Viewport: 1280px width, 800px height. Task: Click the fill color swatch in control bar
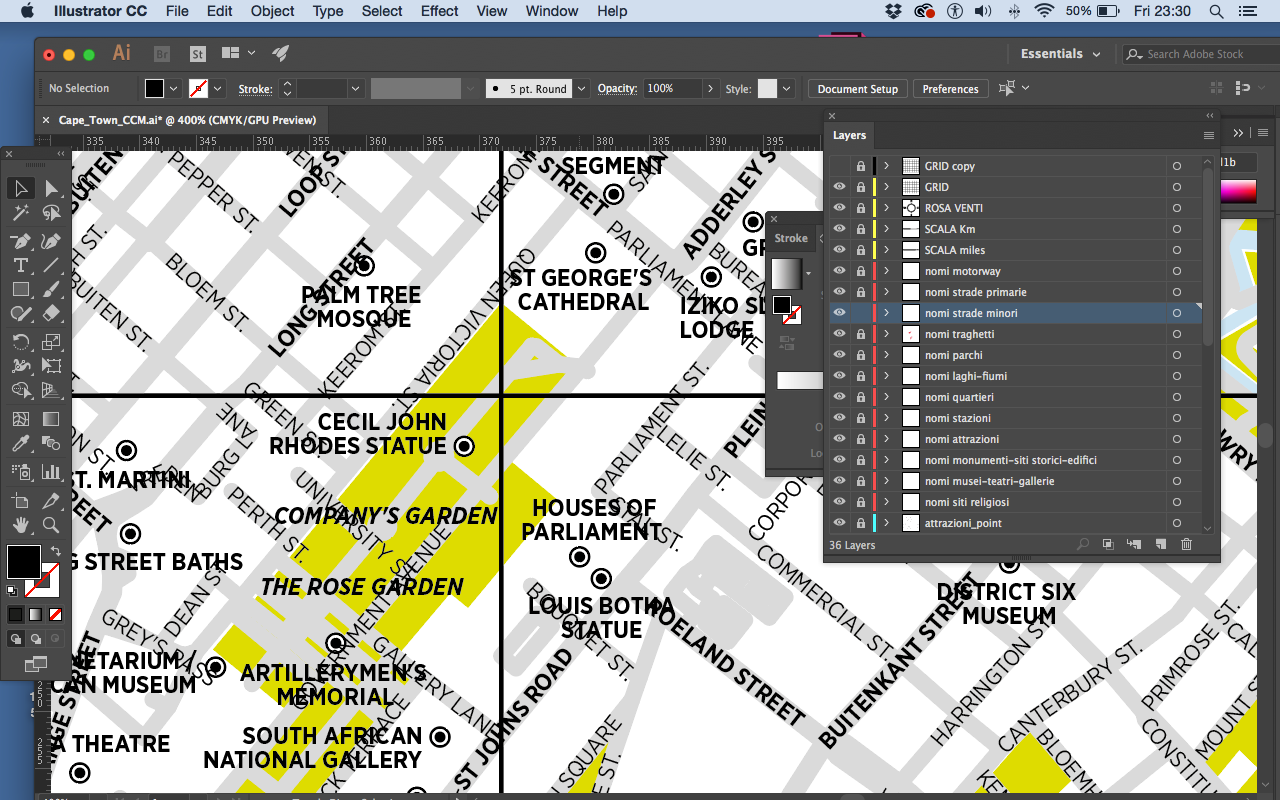(x=154, y=89)
